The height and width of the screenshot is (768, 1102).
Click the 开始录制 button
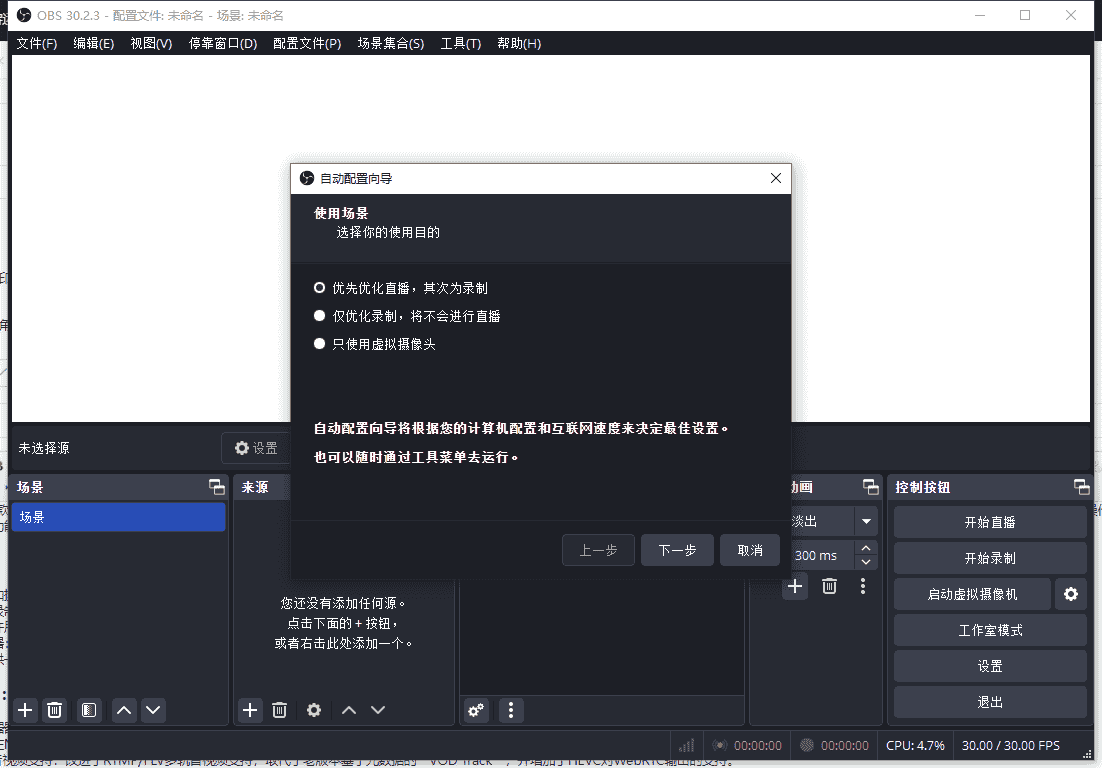(989, 558)
